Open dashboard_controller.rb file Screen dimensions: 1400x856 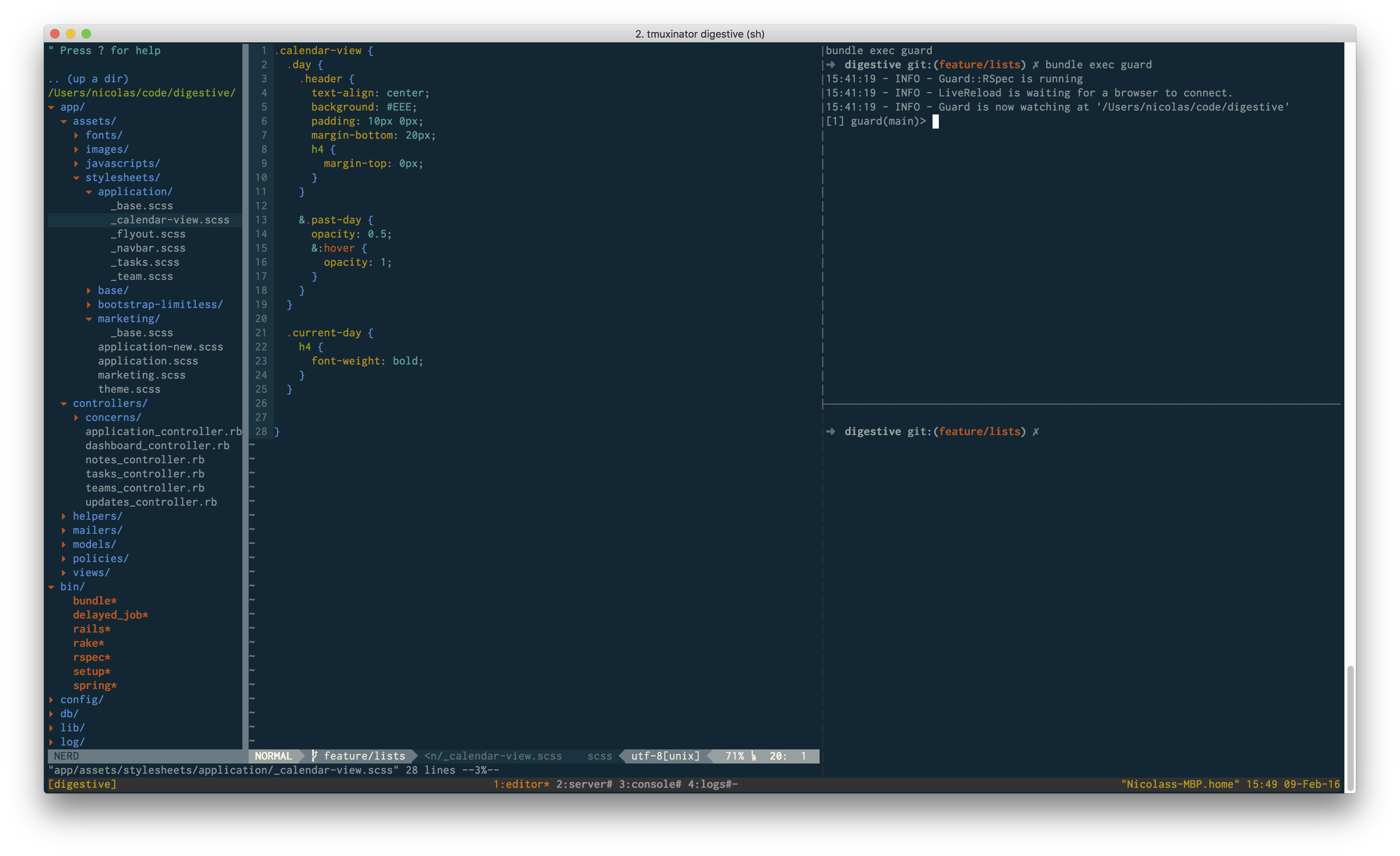point(157,446)
